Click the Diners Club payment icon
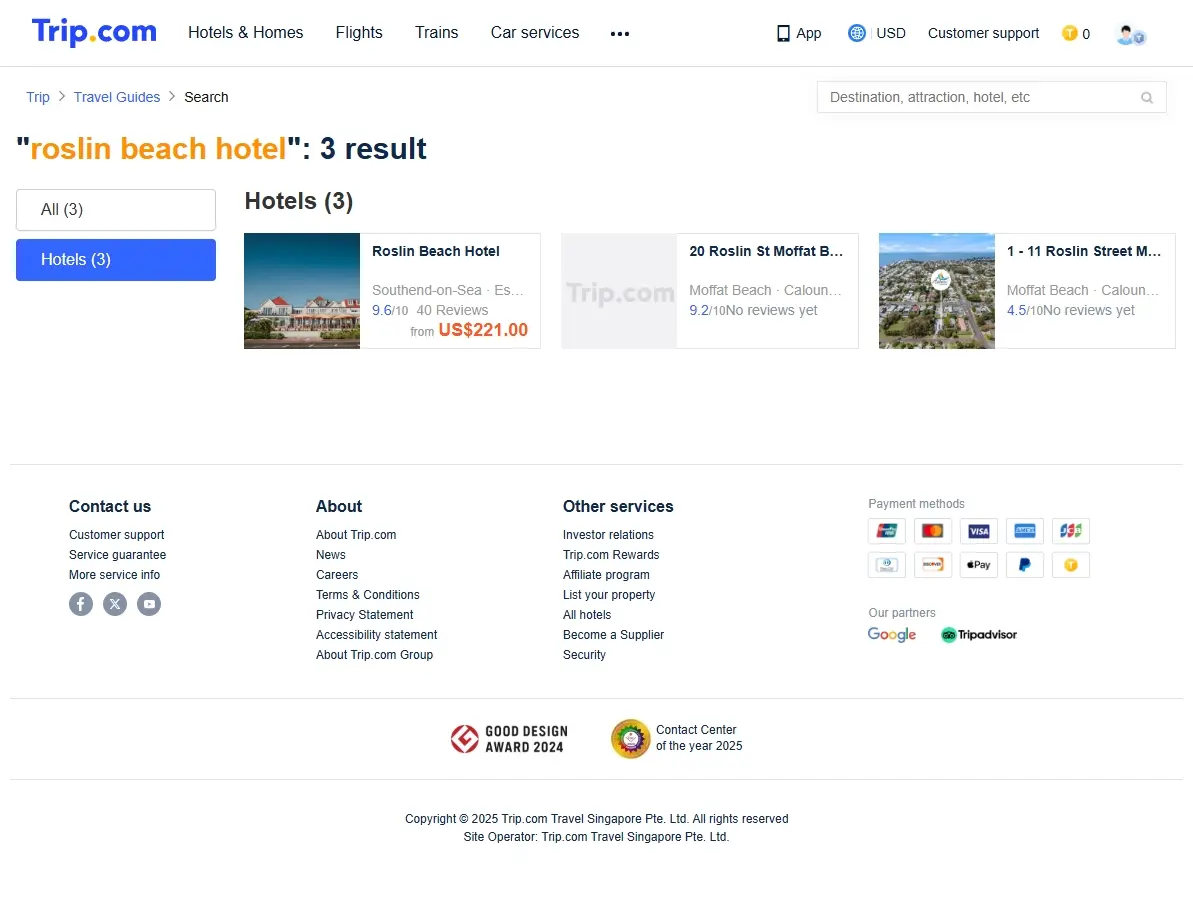1193x921 pixels. (x=886, y=565)
